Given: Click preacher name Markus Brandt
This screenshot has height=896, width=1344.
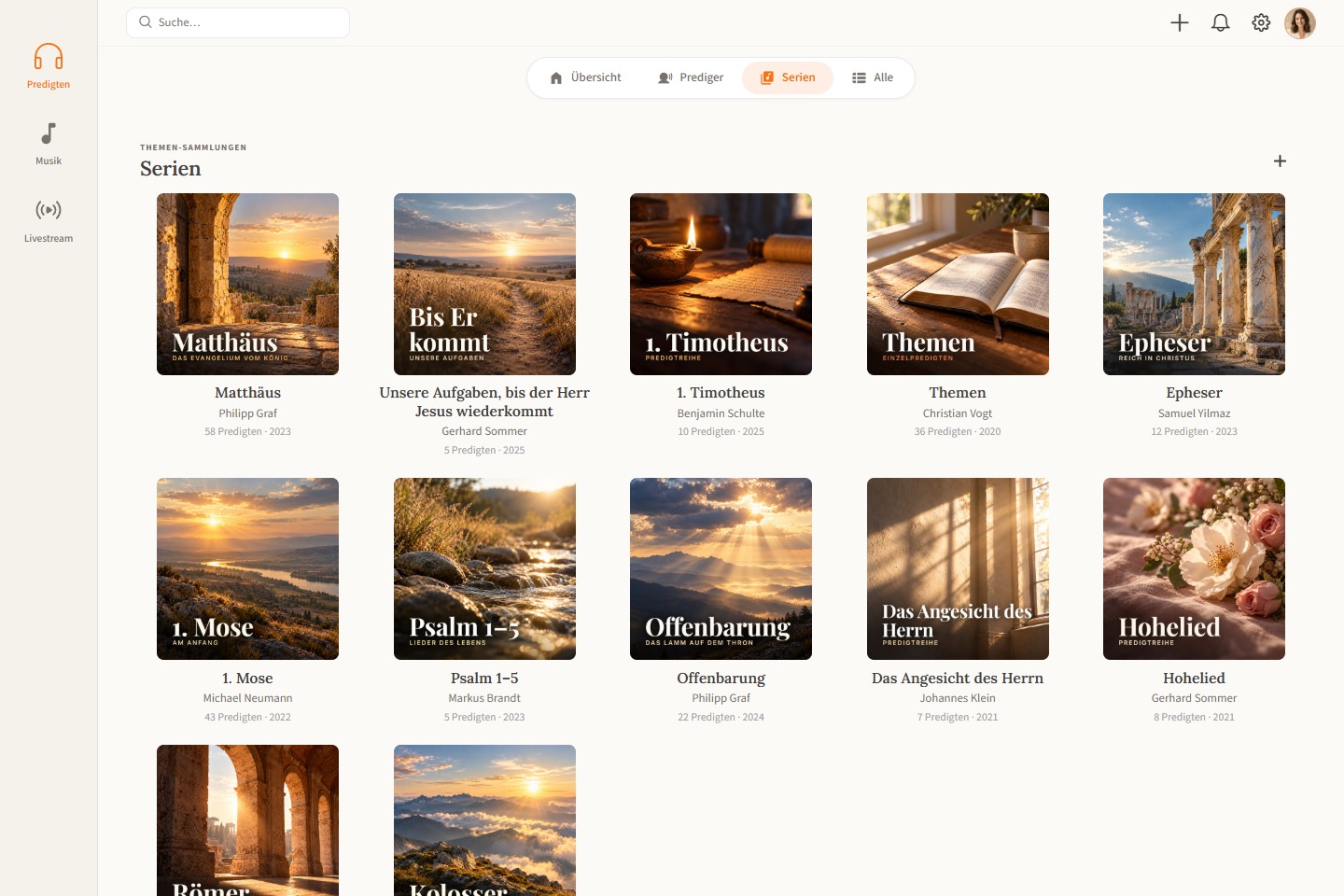Looking at the screenshot, I should (x=484, y=698).
